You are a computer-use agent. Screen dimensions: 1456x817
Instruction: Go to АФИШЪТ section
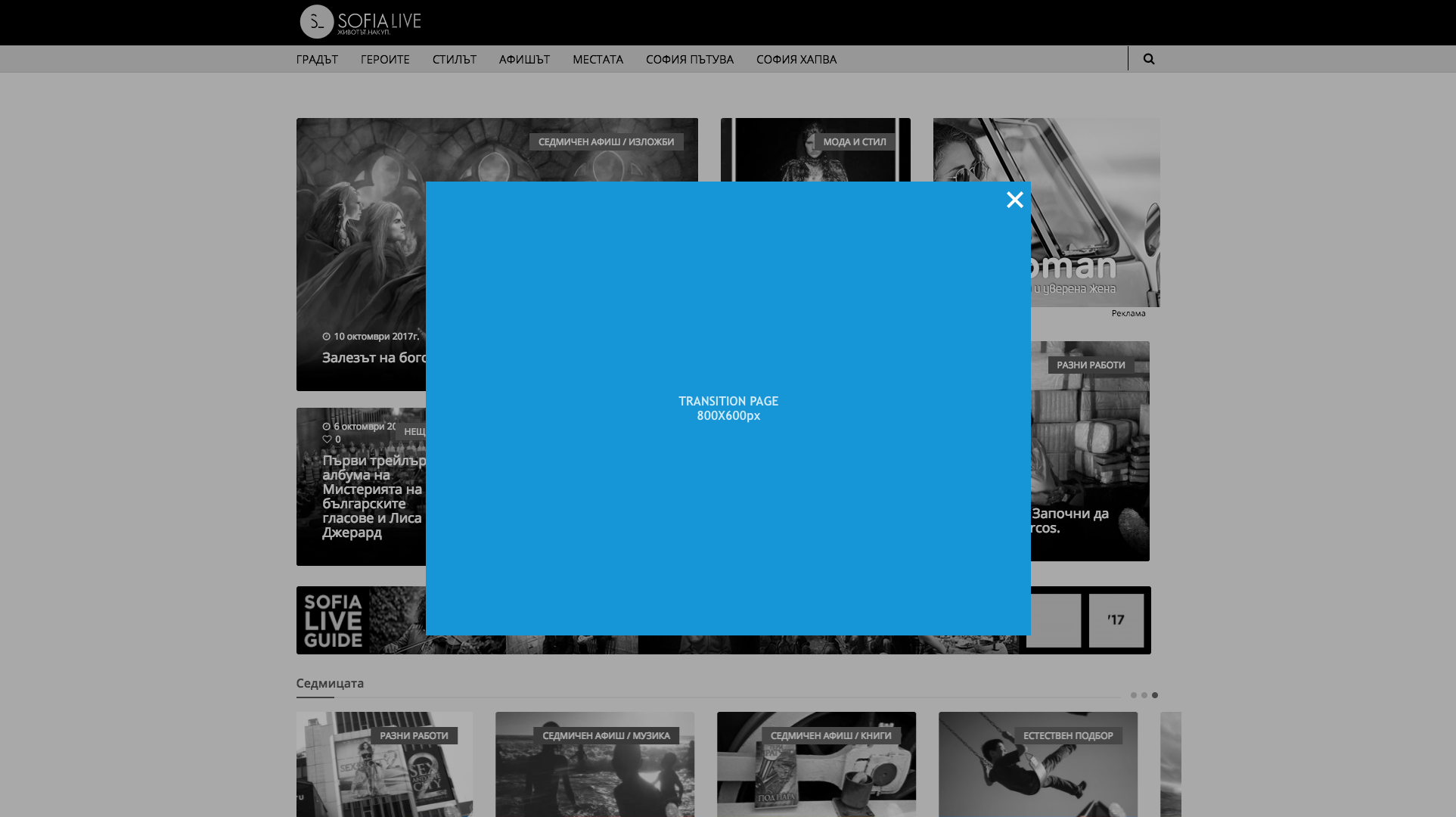pyautogui.click(x=524, y=59)
